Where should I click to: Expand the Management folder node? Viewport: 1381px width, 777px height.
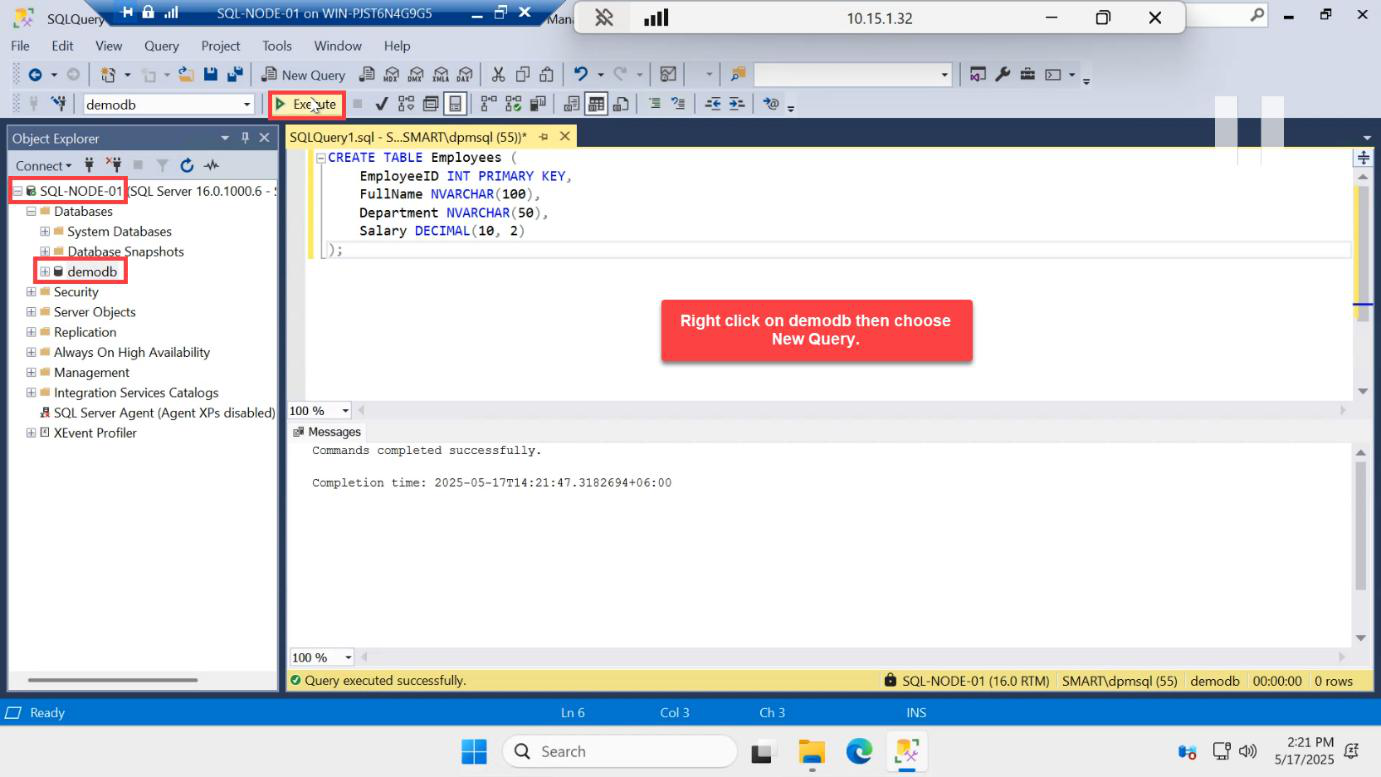31,373
